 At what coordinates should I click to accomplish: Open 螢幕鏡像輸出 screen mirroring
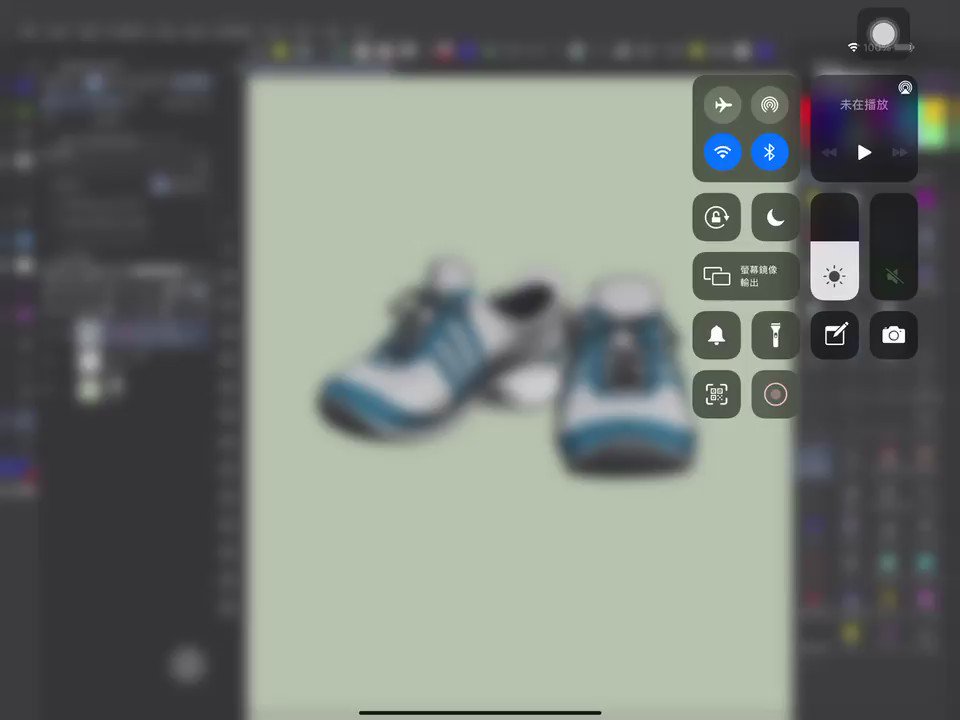746,276
